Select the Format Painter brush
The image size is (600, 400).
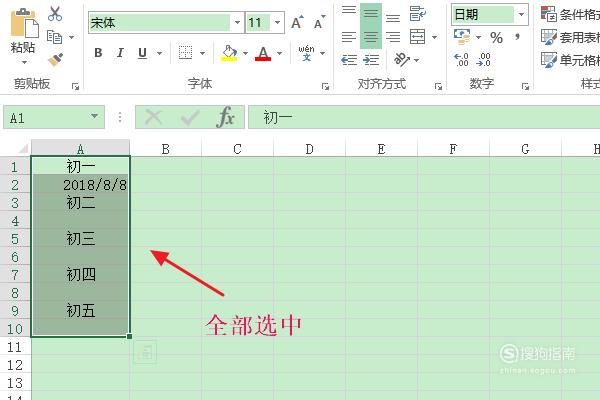point(55,60)
